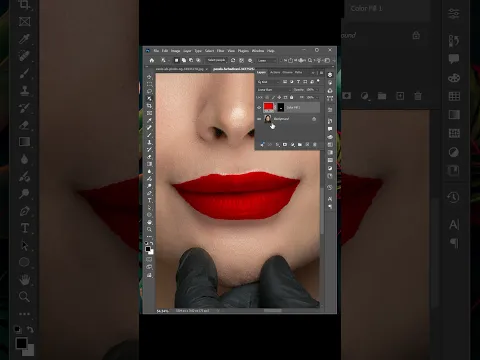Open the Paragraph panel icon in right dock
480x360 pixels.
click(330, 206)
